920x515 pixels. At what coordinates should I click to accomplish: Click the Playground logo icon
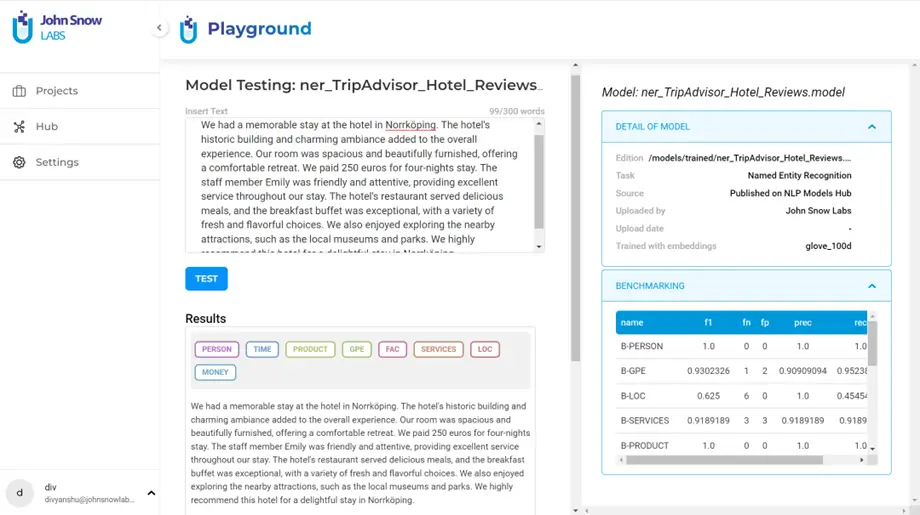188,30
